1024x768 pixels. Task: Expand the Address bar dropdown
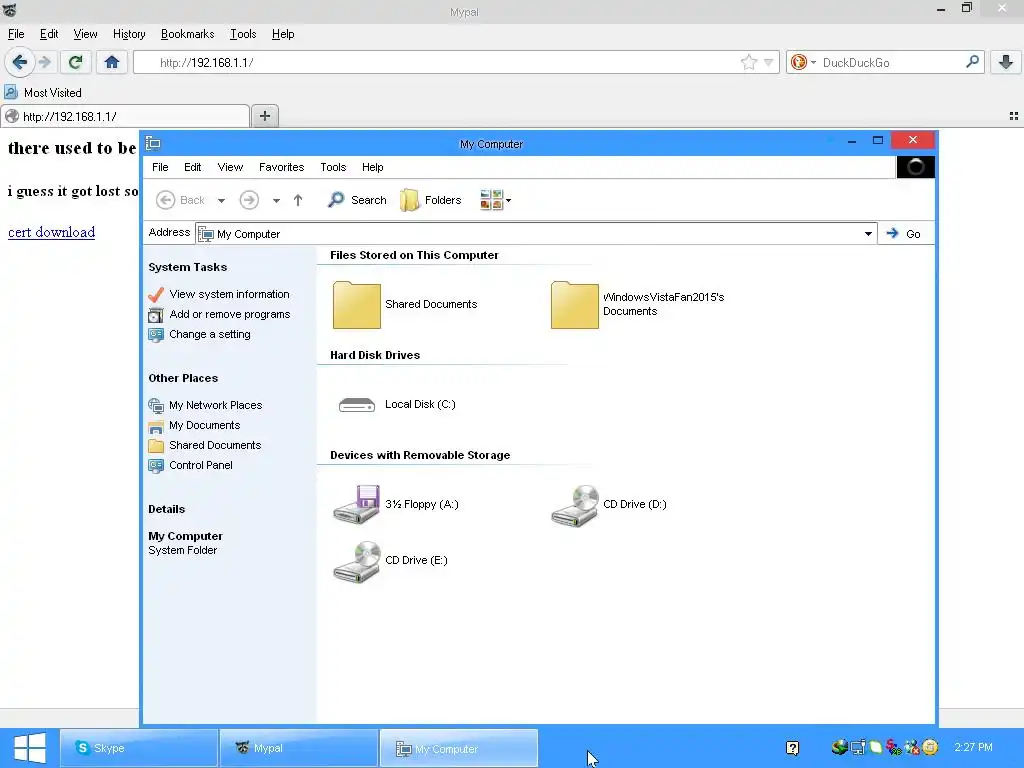[868, 234]
